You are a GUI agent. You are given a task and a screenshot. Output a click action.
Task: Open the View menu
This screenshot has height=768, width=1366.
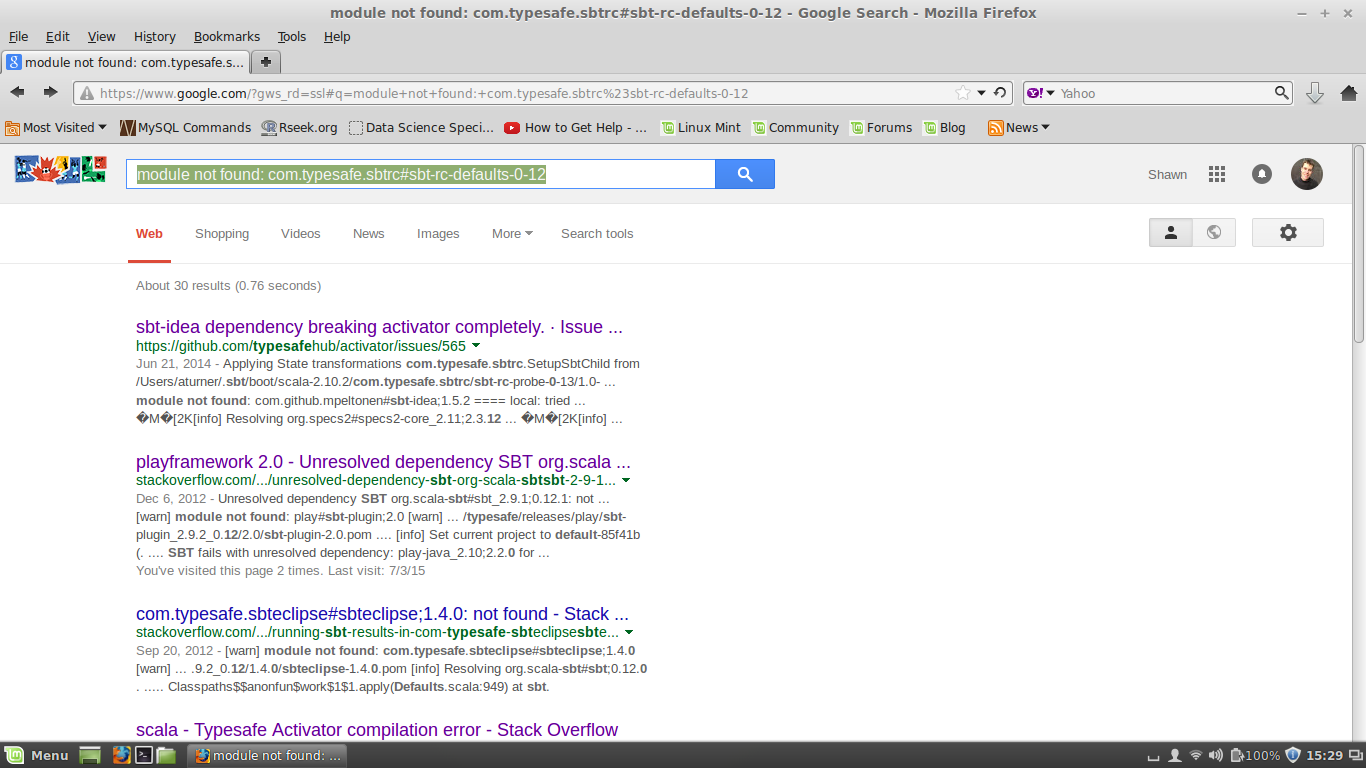click(x=102, y=36)
